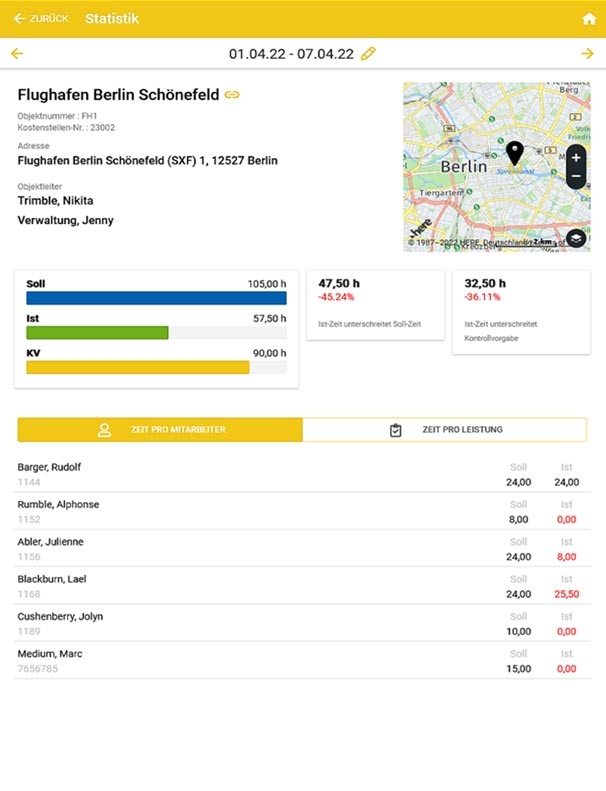Click the 47,50 h deviation card

(x=374, y=304)
